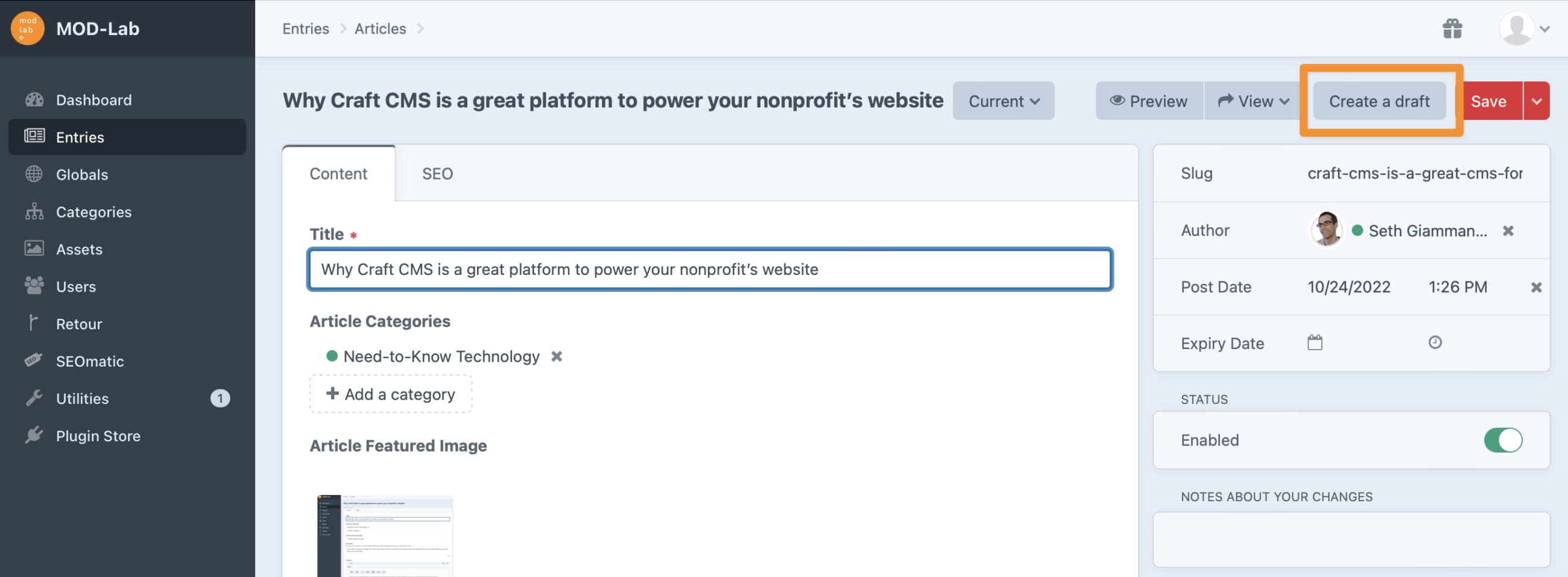Click Utilities notification badge 1
The width and height of the screenshot is (1568, 577).
220,399
